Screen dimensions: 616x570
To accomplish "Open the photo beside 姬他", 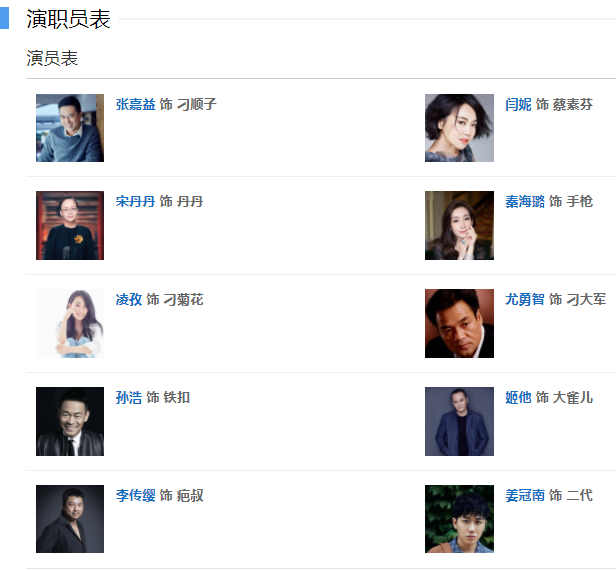I will coord(459,422).
